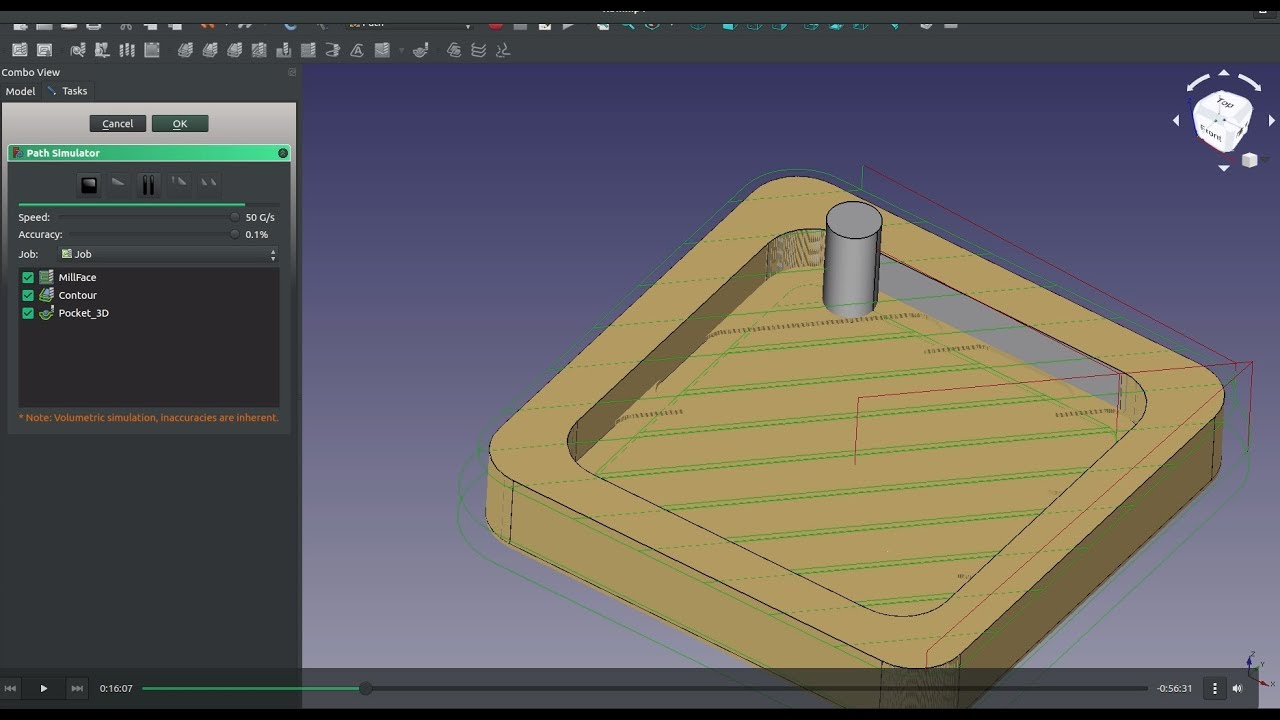The width and height of the screenshot is (1280, 720).
Task: Click the Engrave operation toolbar icon
Action: click(x=357, y=50)
